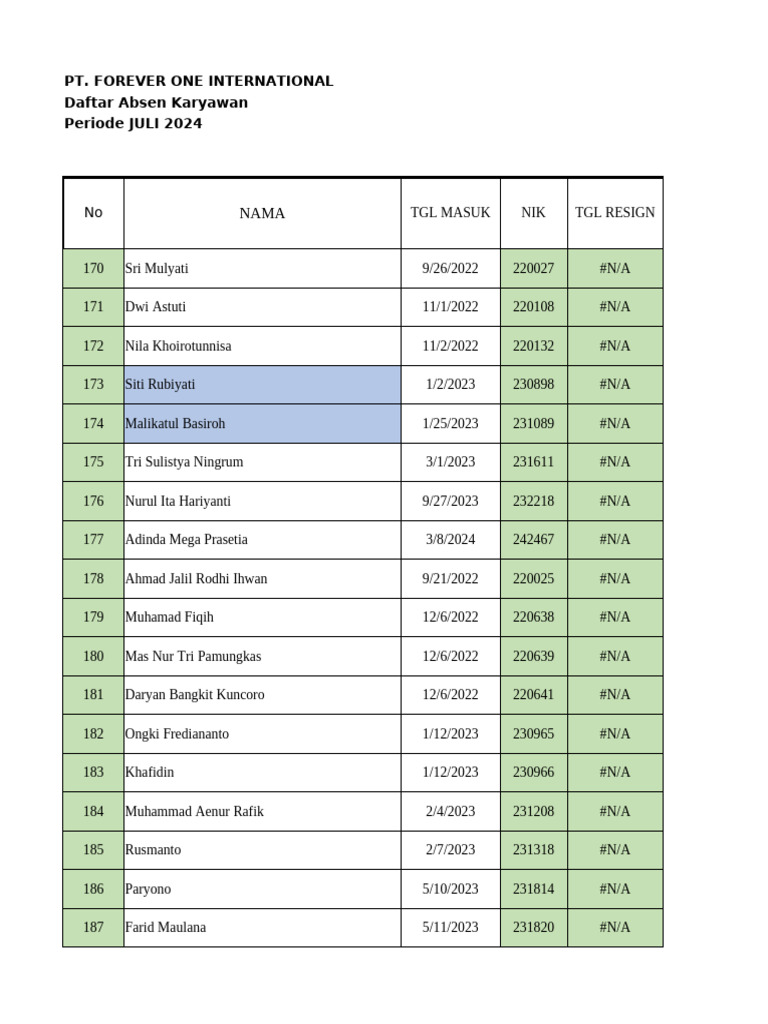
Task: Click NIK 231814 for Paryono
Action: tap(533, 889)
